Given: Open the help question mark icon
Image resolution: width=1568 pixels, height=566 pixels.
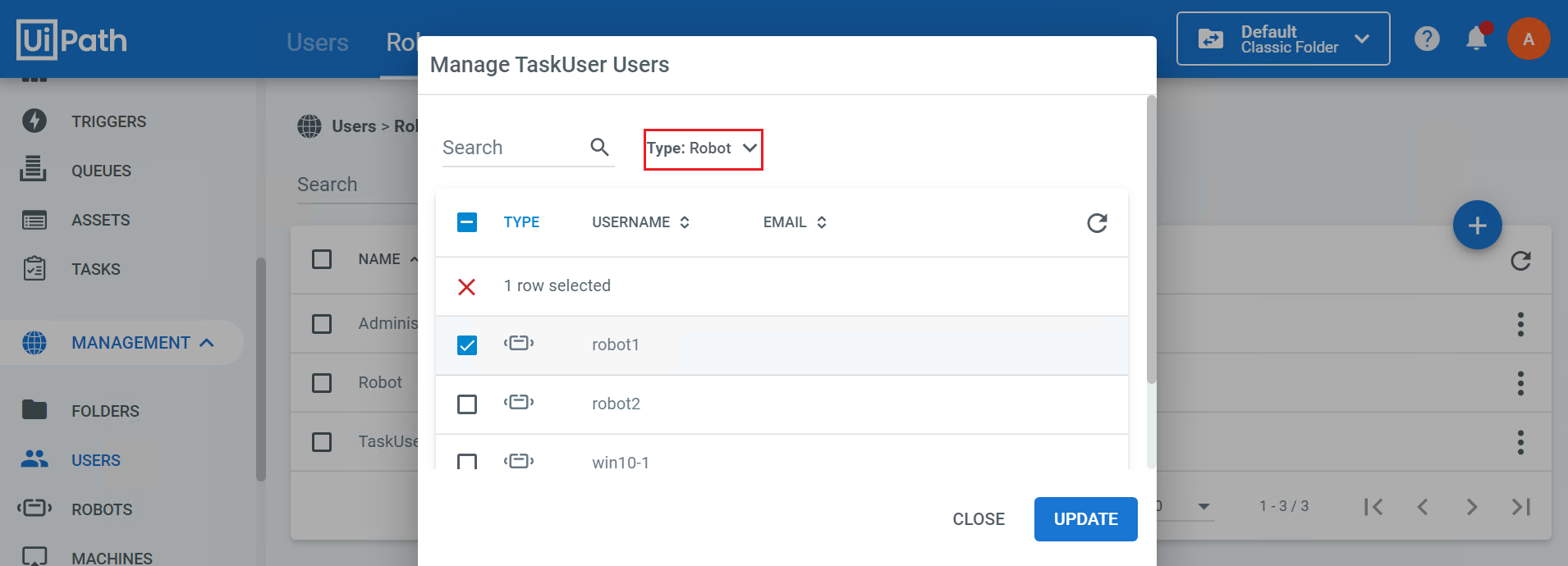Looking at the screenshot, I should coord(1427,39).
